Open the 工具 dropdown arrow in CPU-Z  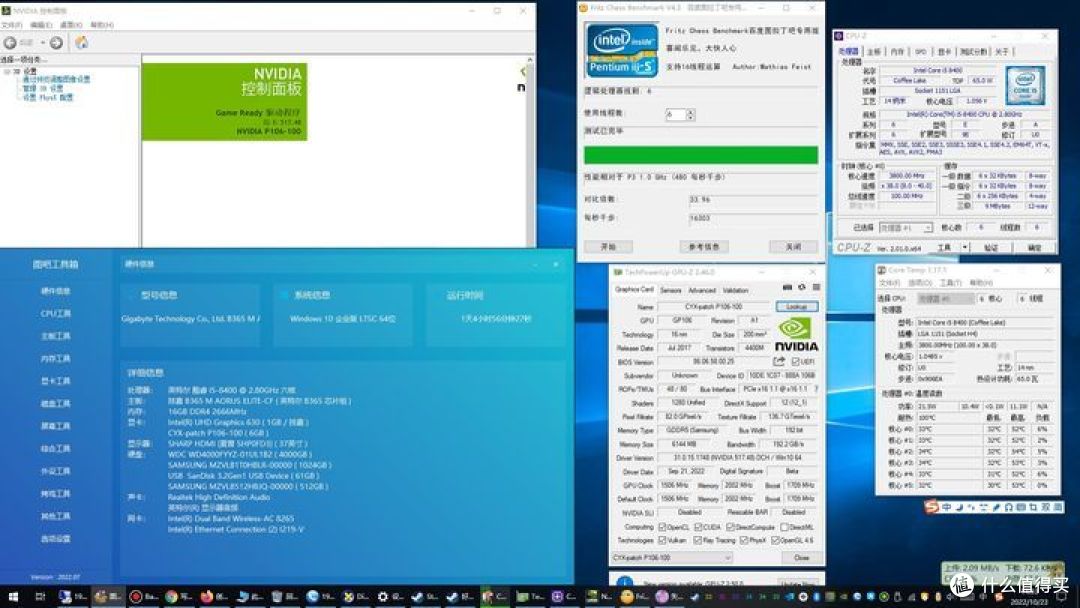[965, 247]
